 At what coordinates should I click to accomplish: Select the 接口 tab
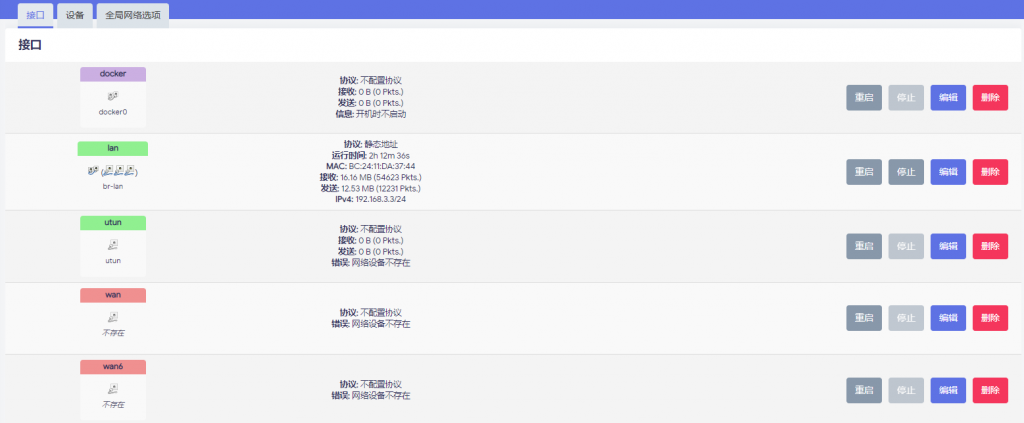pos(35,16)
